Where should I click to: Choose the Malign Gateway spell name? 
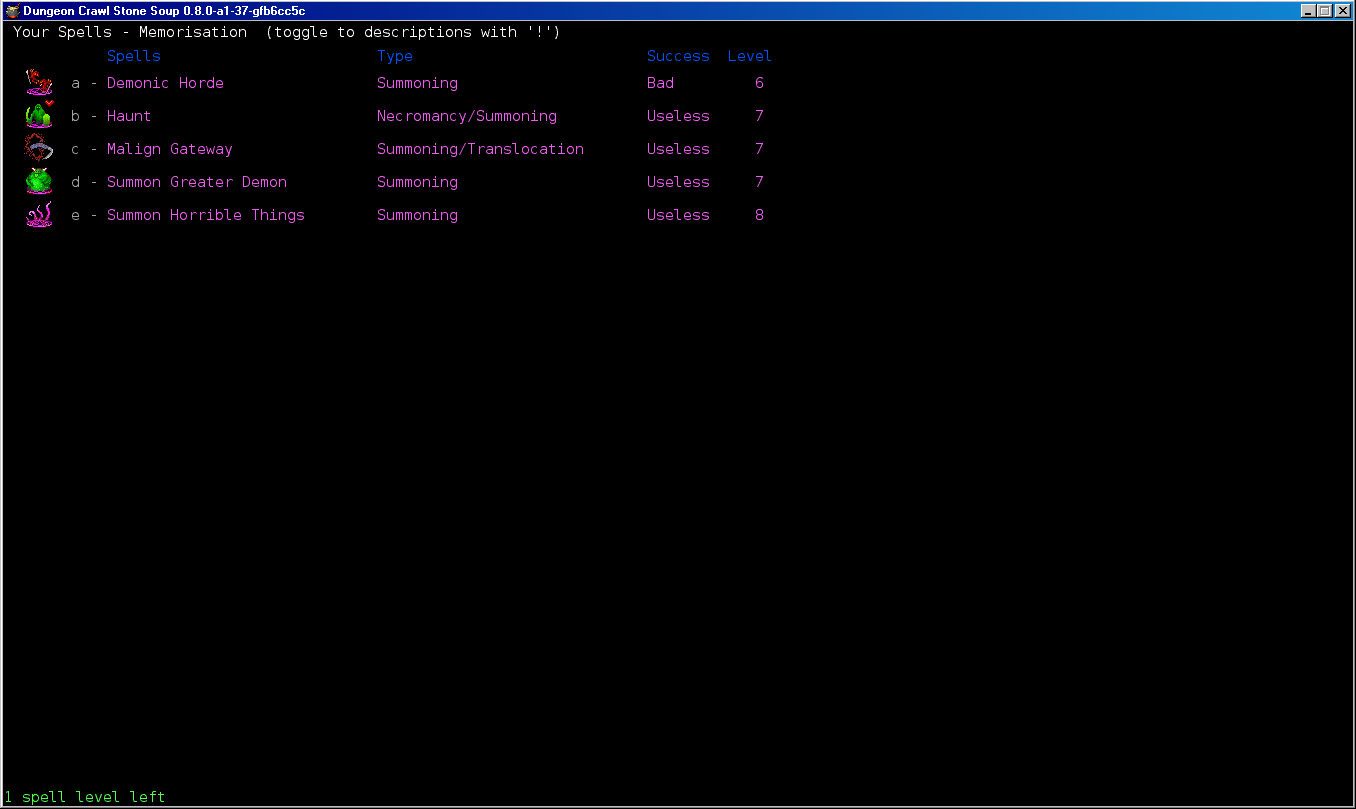[x=170, y=149]
